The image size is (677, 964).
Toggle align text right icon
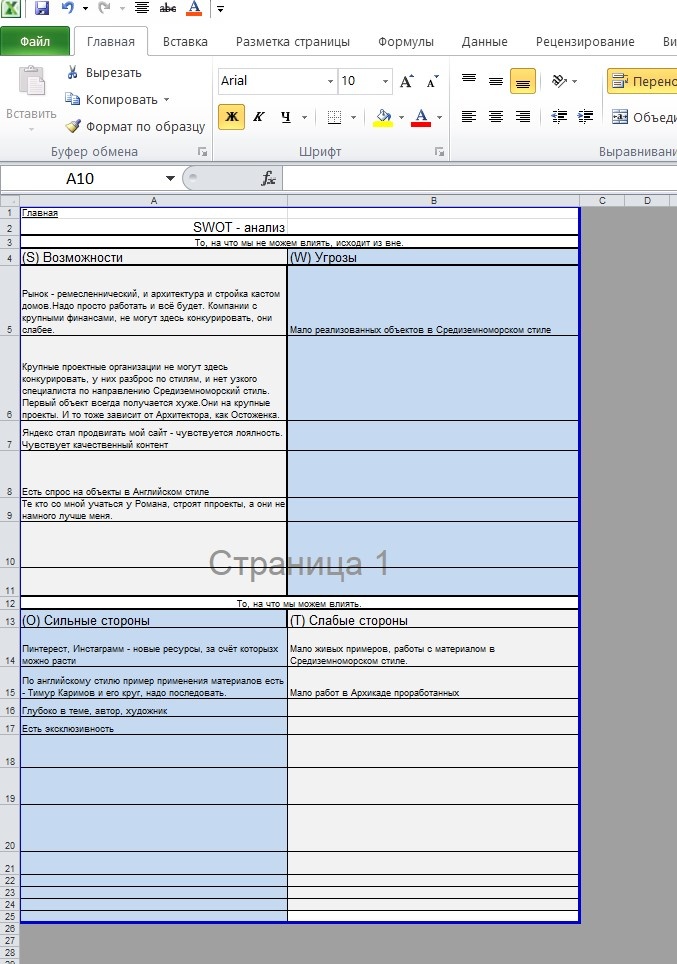pyautogui.click(x=523, y=117)
